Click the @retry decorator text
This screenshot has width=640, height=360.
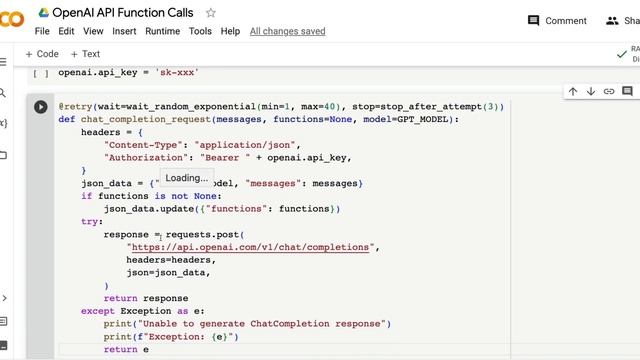point(76,107)
